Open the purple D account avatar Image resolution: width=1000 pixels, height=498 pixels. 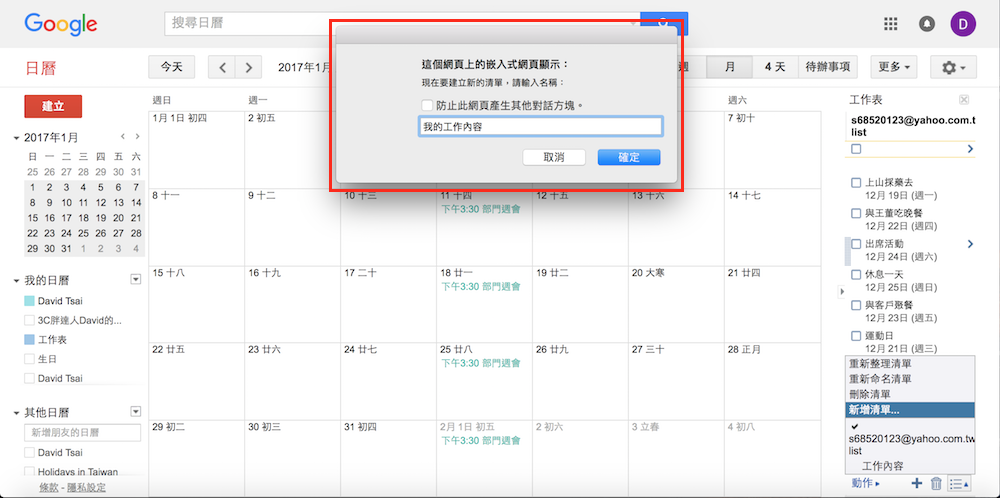[x=962, y=24]
